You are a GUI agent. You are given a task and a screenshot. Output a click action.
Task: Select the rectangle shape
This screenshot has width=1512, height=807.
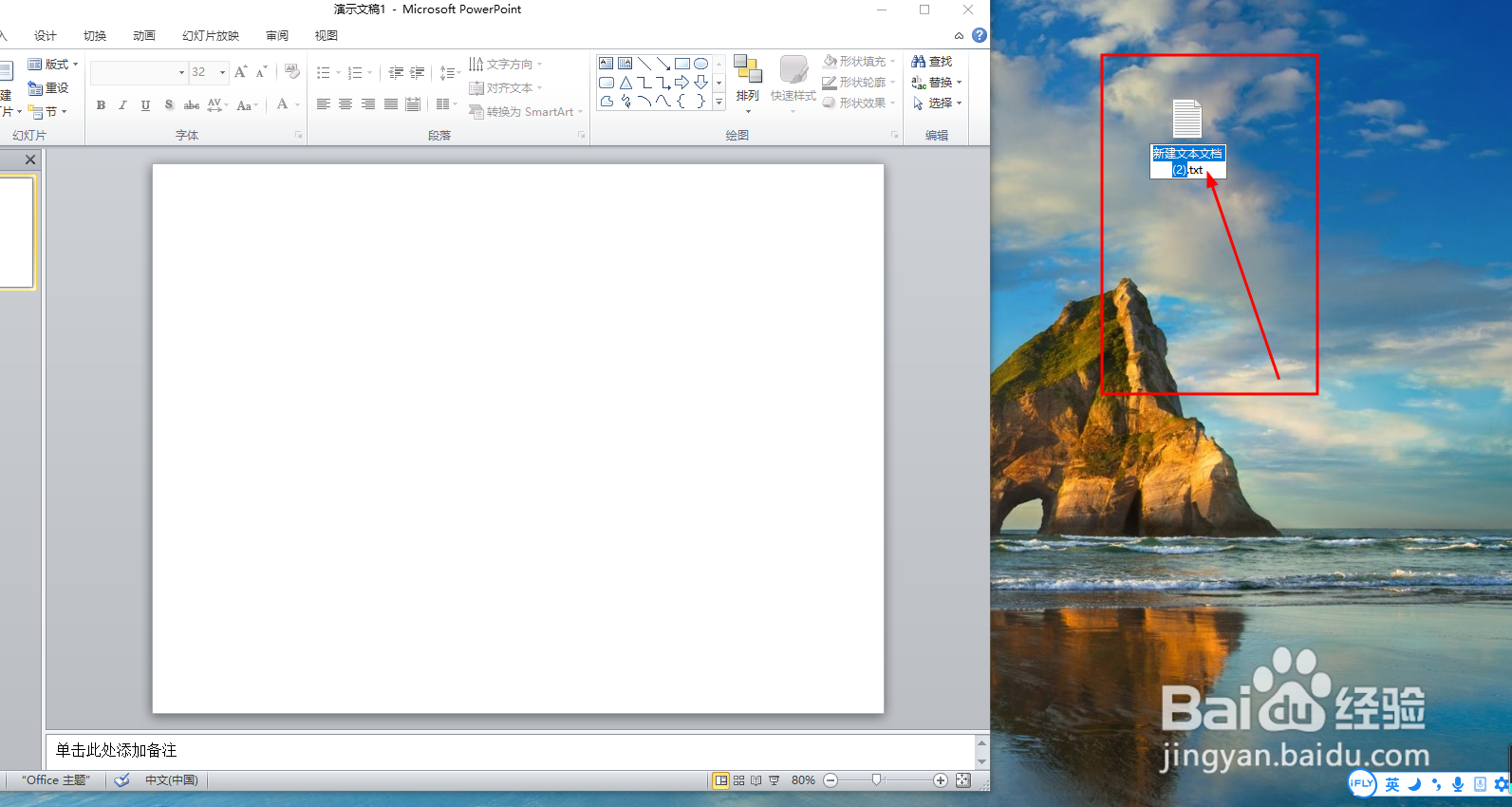pyautogui.click(x=681, y=64)
